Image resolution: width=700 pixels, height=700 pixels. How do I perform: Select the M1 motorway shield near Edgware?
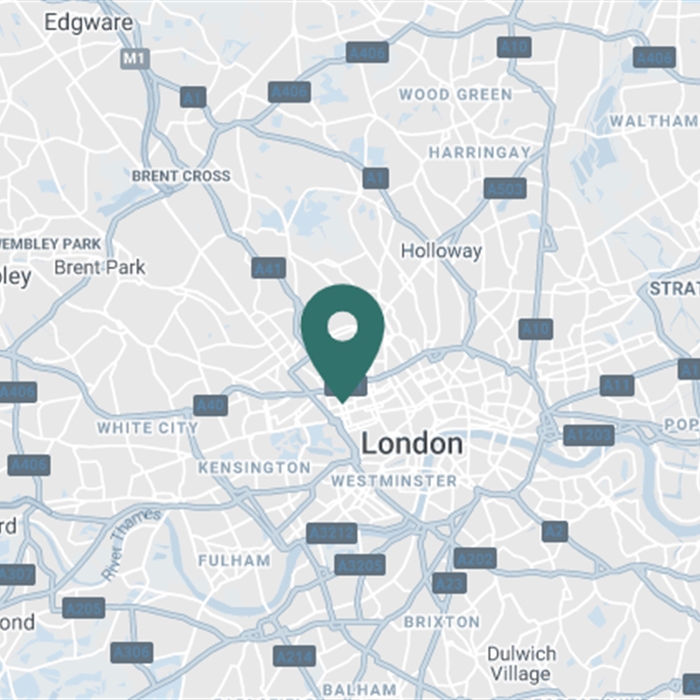point(134,58)
